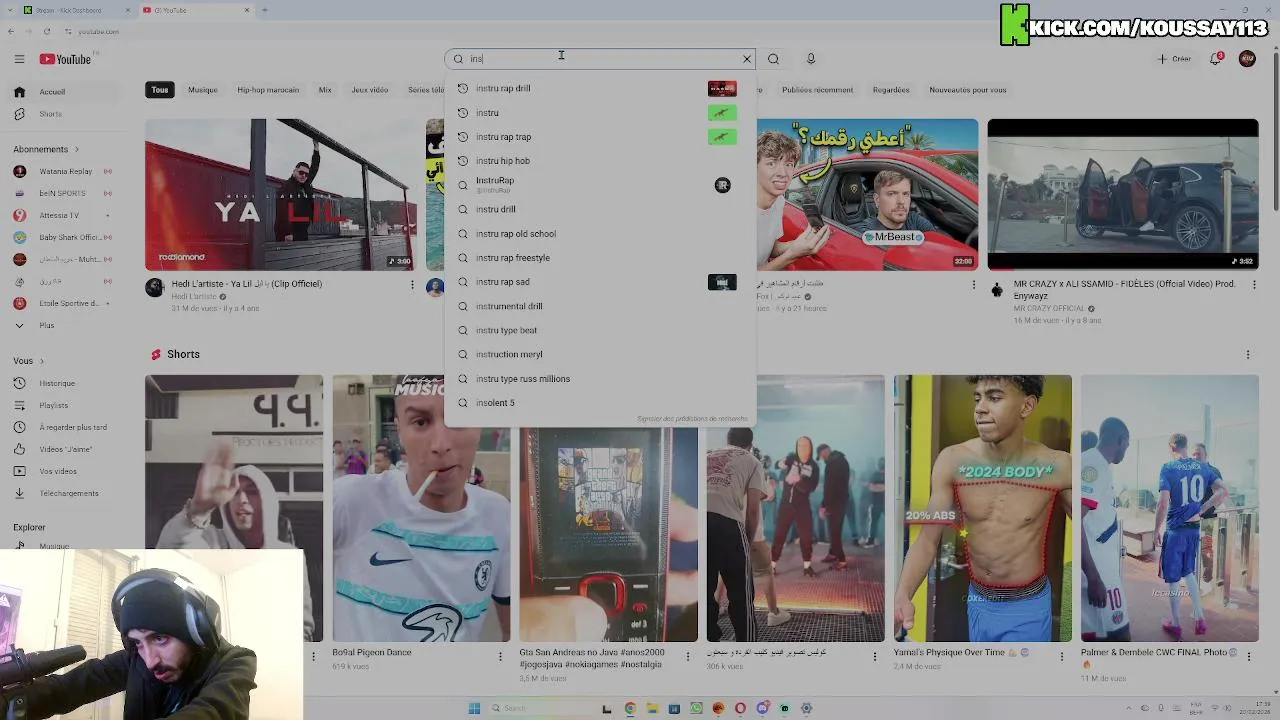The image size is (1280, 720).
Task: Choose suggestion "instrumental drill"
Action: coord(600,306)
